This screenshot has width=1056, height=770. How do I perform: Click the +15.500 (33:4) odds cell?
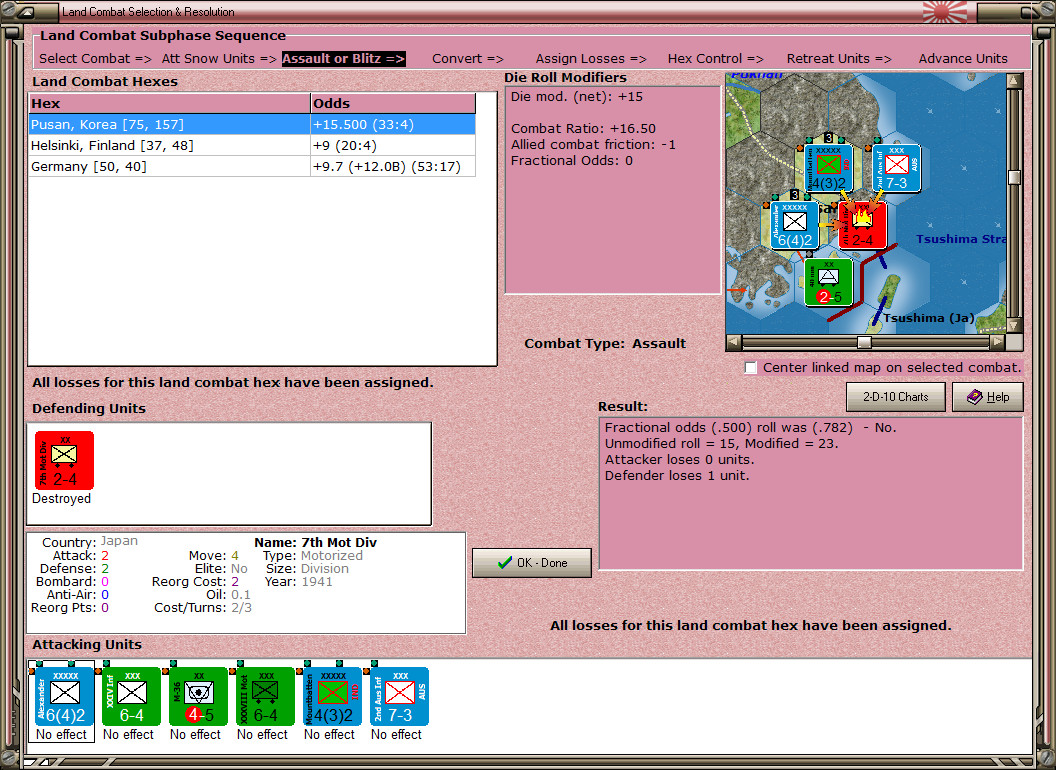pos(393,124)
